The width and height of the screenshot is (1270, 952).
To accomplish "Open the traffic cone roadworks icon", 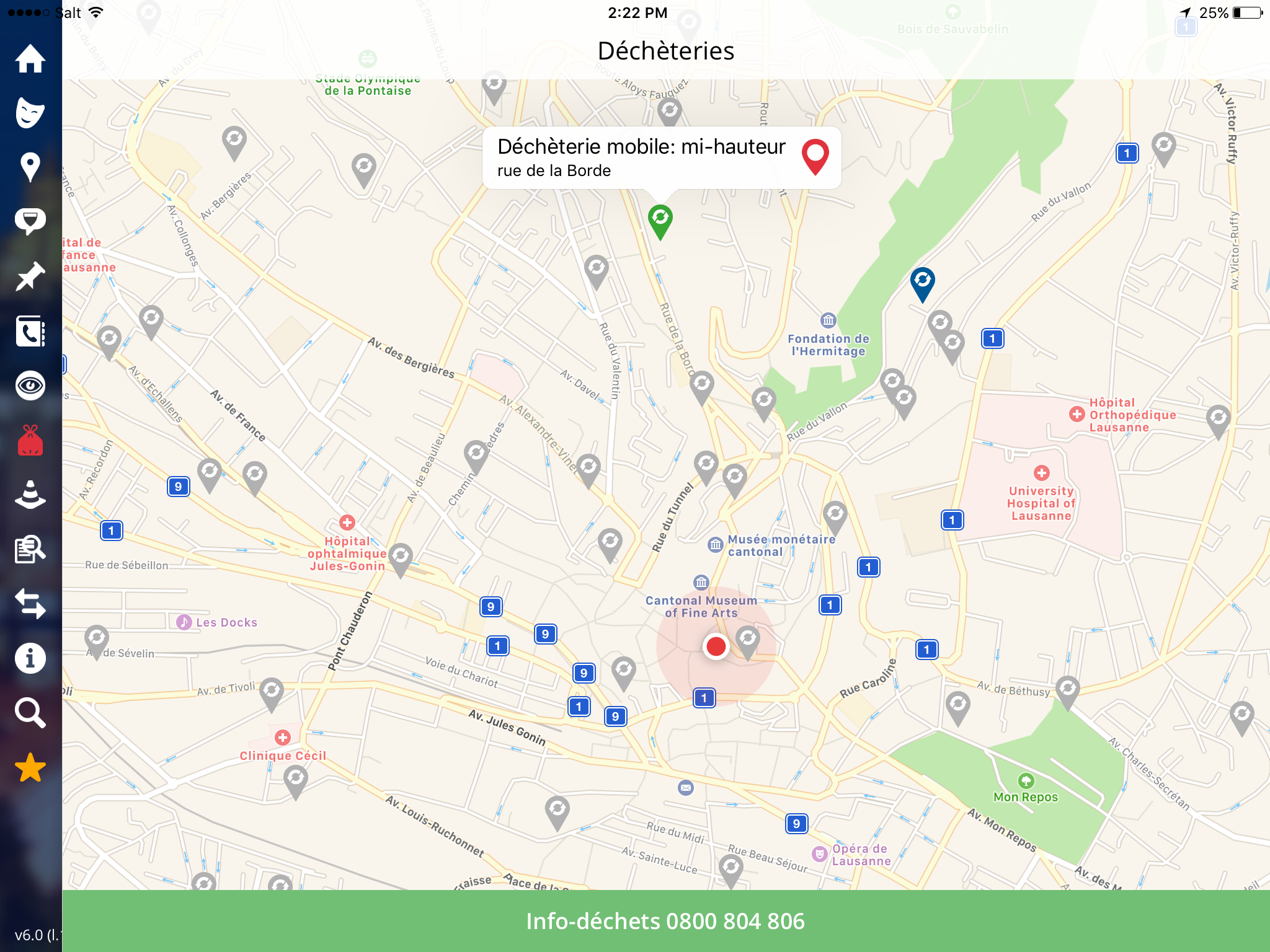I will point(30,495).
